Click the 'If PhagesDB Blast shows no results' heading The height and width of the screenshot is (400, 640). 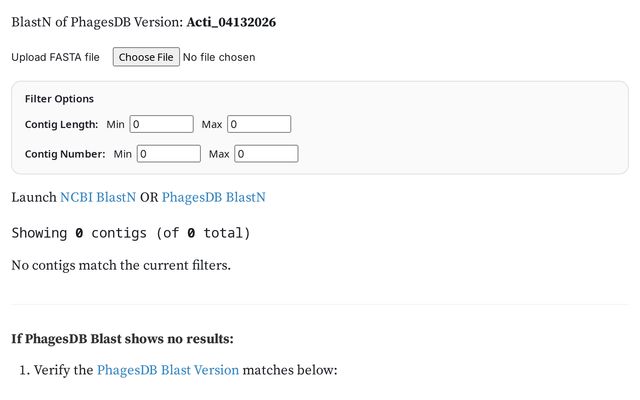point(122,339)
